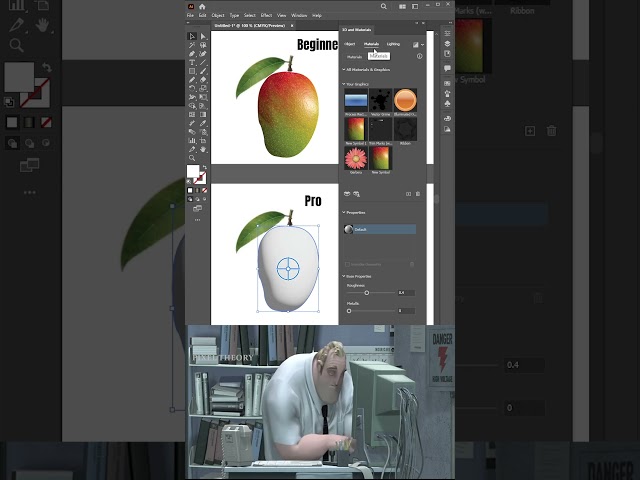This screenshot has height=480, width=640.
Task: Choose the Column Graph tool
Action: click(192, 140)
